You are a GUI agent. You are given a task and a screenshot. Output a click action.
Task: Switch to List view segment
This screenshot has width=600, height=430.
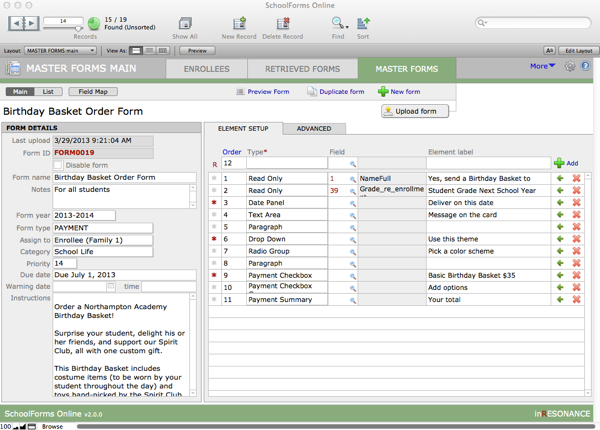click(48, 92)
